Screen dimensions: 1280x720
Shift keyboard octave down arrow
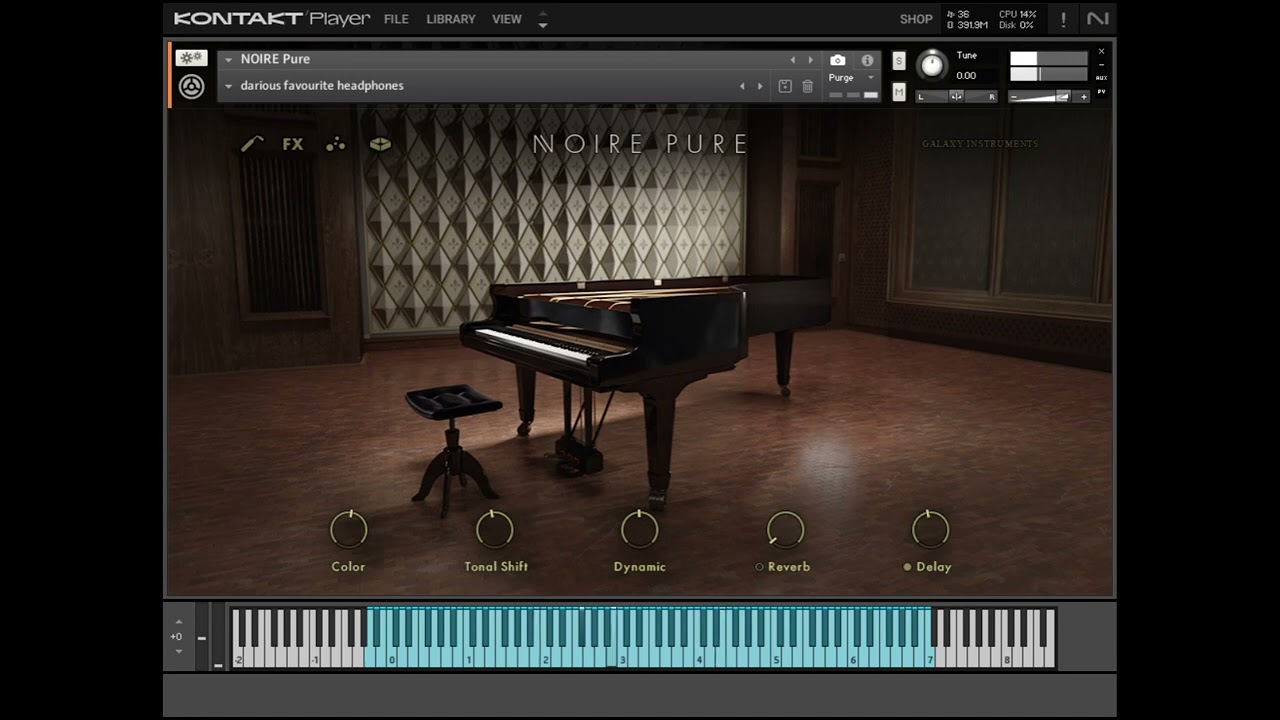pos(179,652)
